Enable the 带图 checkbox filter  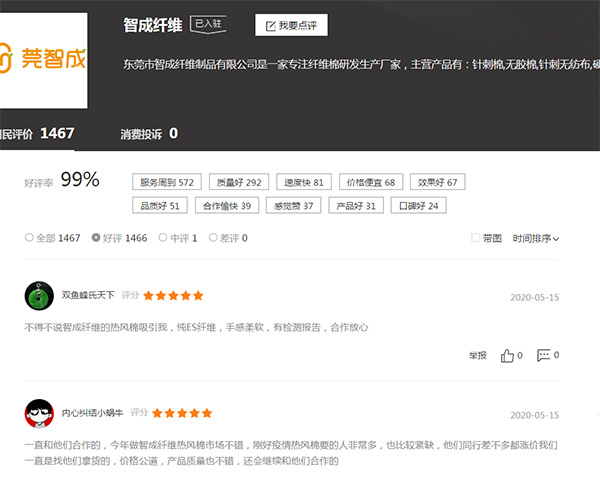click(476, 238)
